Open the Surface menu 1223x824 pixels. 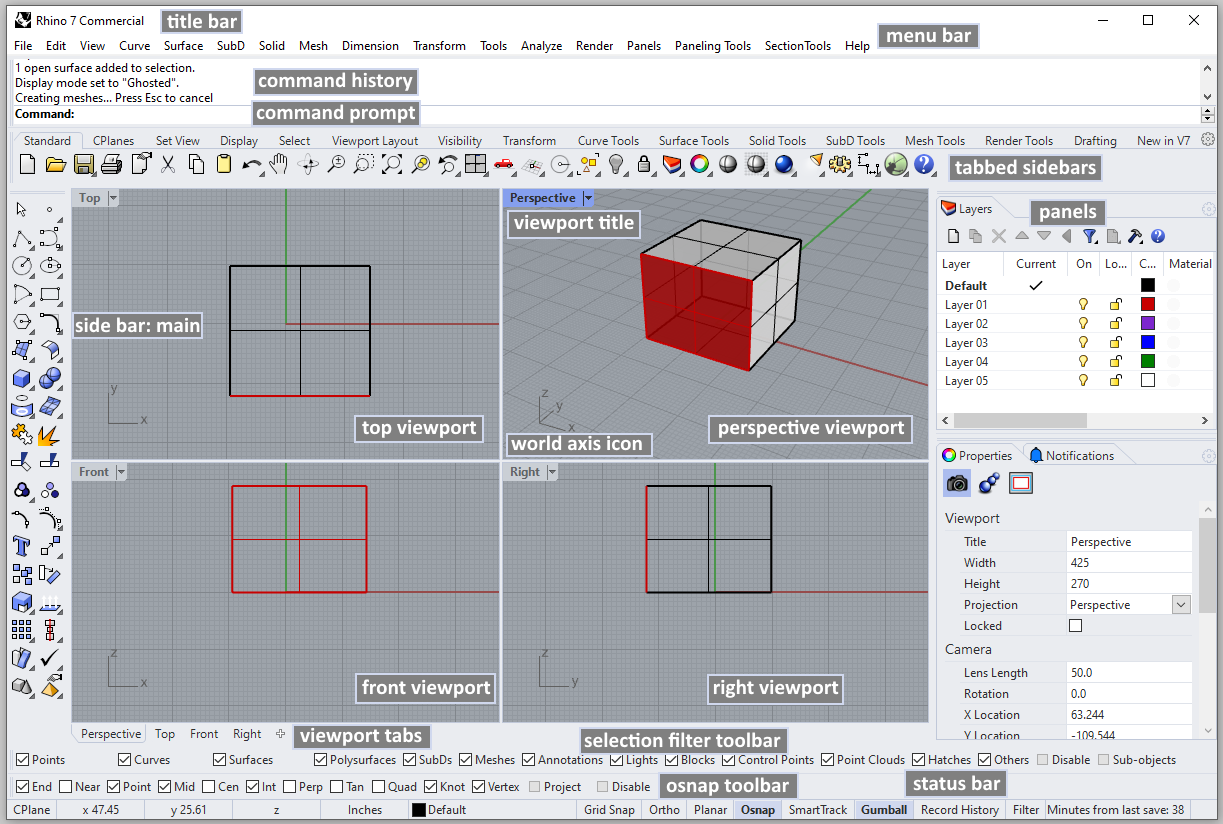(x=184, y=46)
